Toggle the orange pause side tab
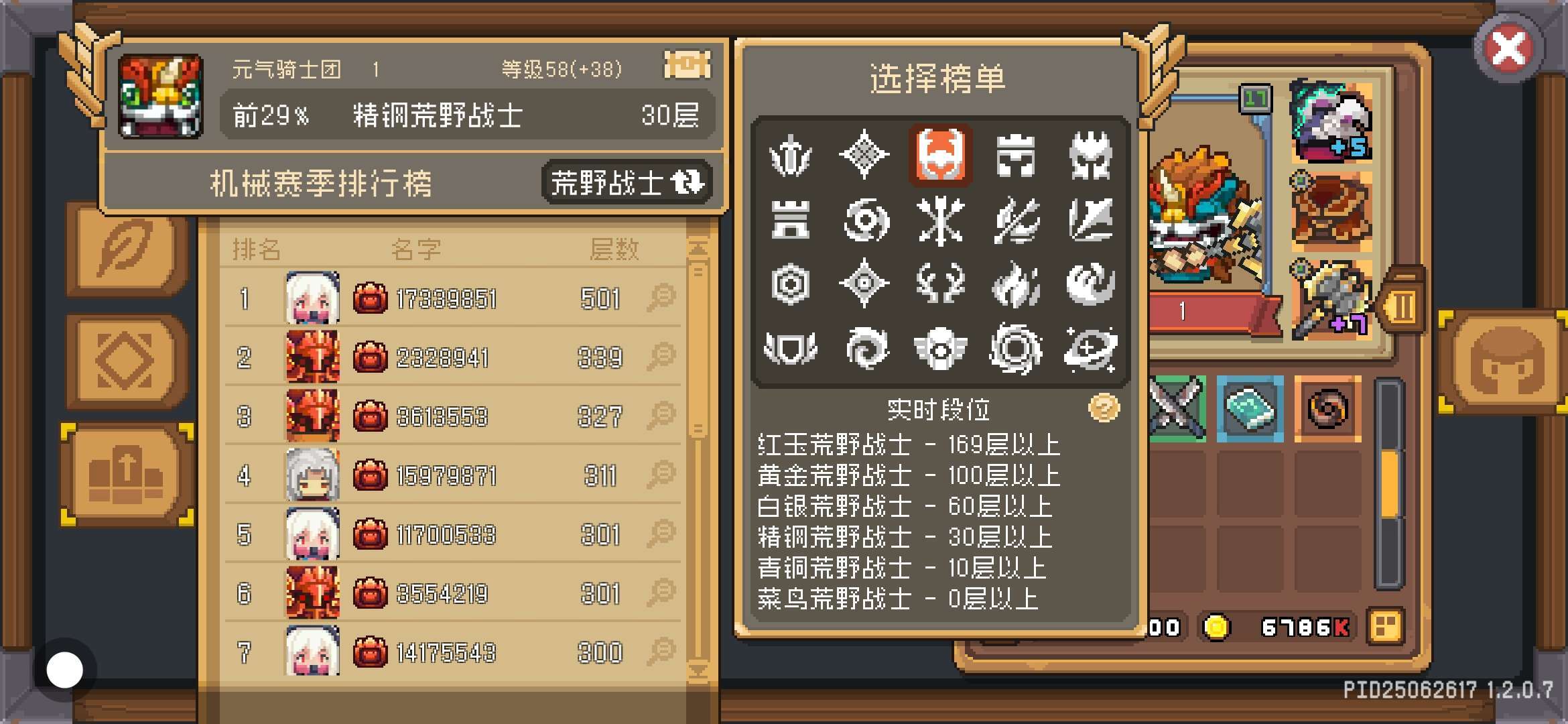Image resolution: width=1568 pixels, height=724 pixels. click(x=1402, y=308)
